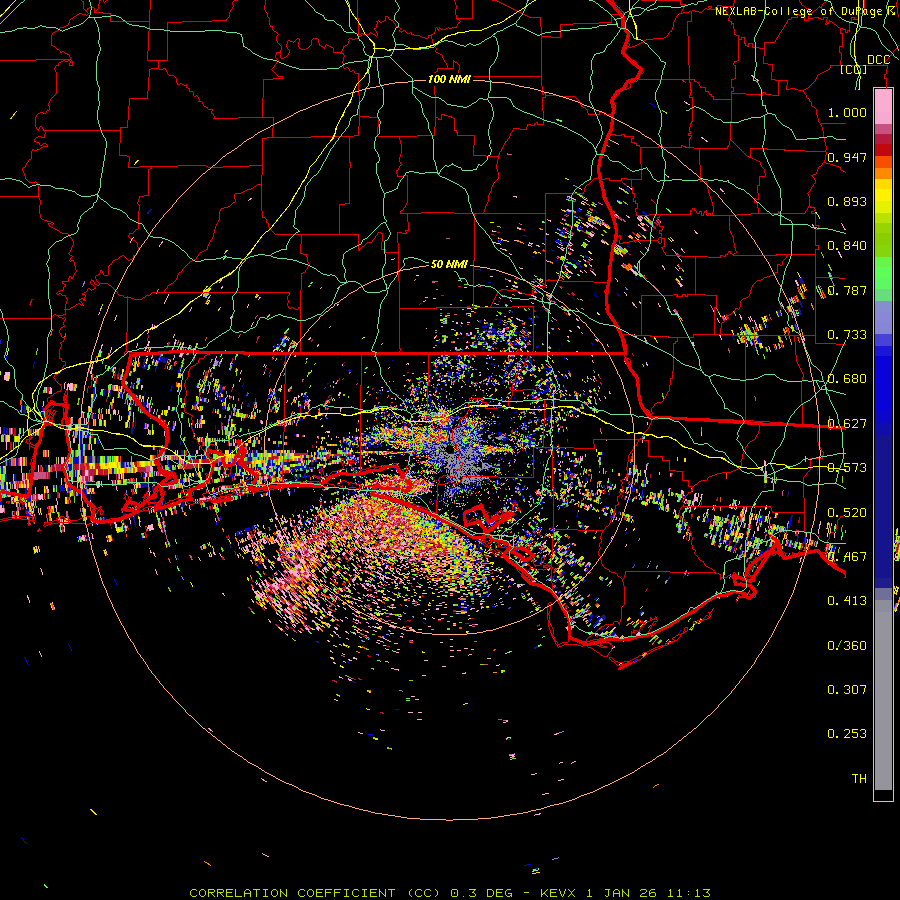Click the 0.573 legend value
The width and height of the screenshot is (900, 900).
tap(847, 468)
